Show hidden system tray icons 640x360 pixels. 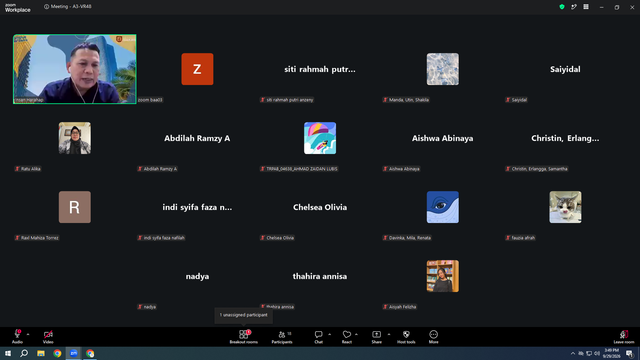tap(573, 353)
